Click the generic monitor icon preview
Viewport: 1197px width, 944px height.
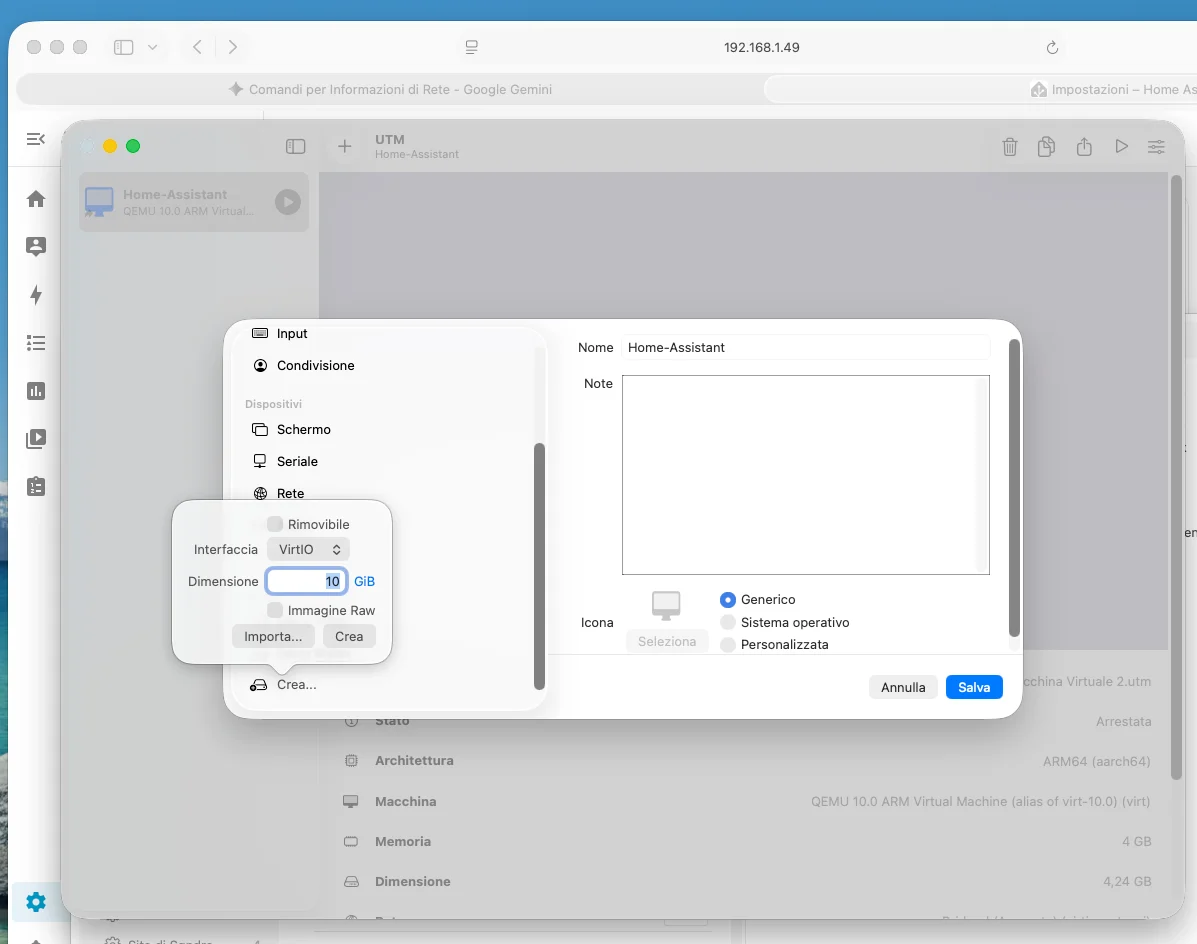click(666, 605)
